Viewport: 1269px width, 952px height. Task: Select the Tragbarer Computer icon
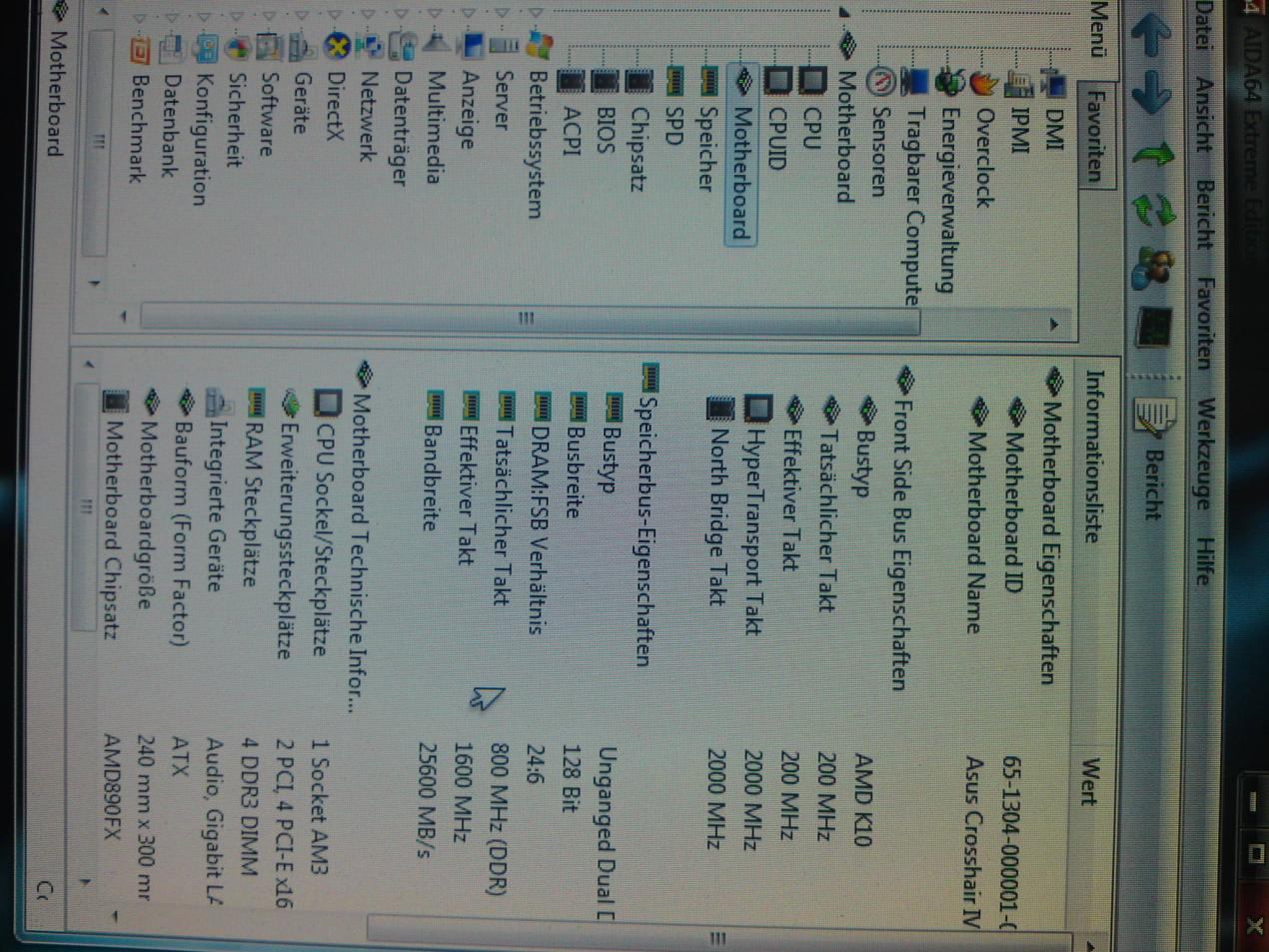tap(913, 80)
